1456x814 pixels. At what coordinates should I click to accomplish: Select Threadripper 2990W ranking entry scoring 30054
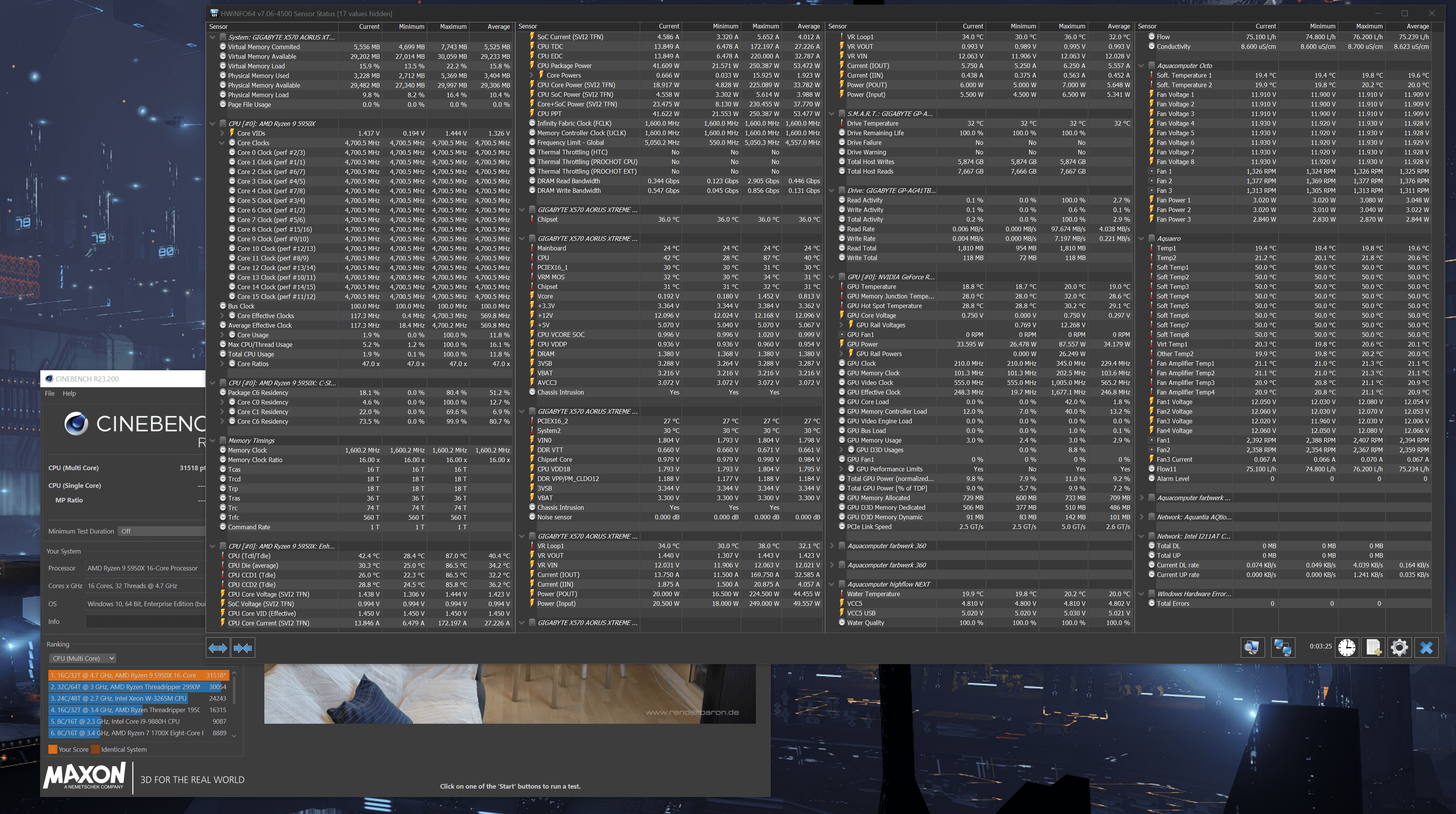138,688
